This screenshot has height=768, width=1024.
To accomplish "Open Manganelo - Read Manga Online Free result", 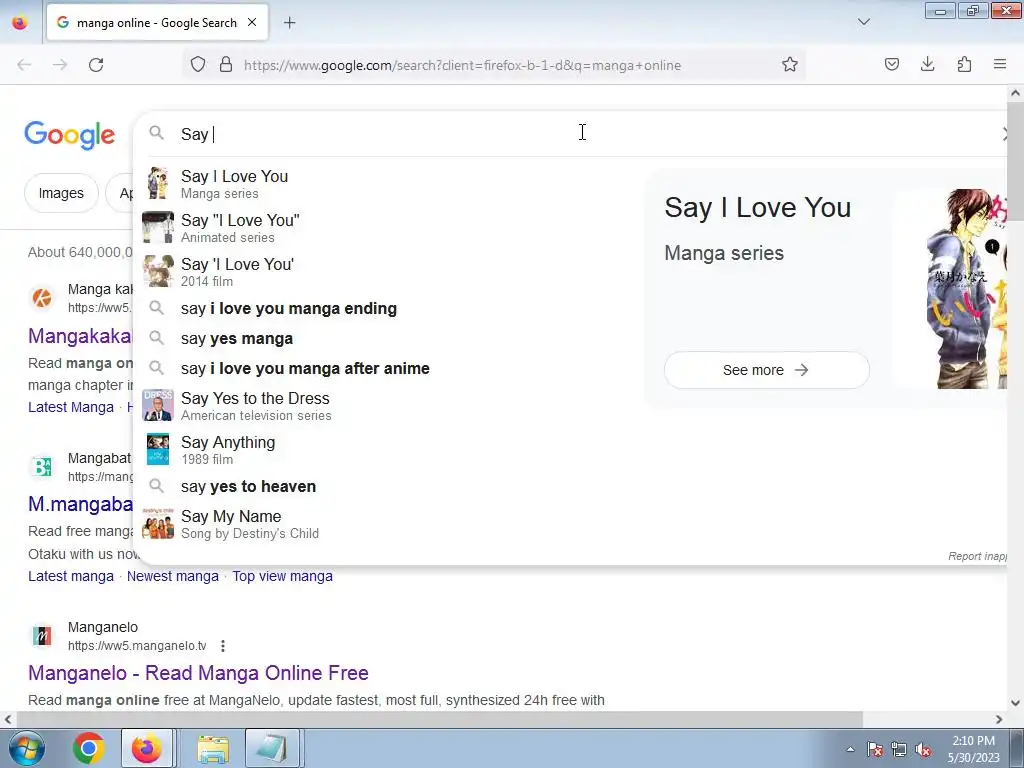I will tap(198, 673).
